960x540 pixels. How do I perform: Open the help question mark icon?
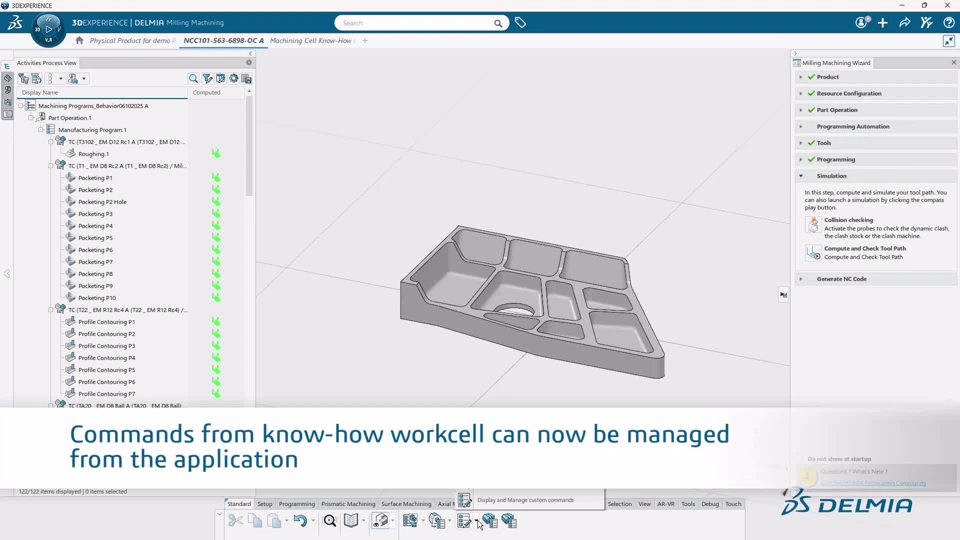coord(948,23)
